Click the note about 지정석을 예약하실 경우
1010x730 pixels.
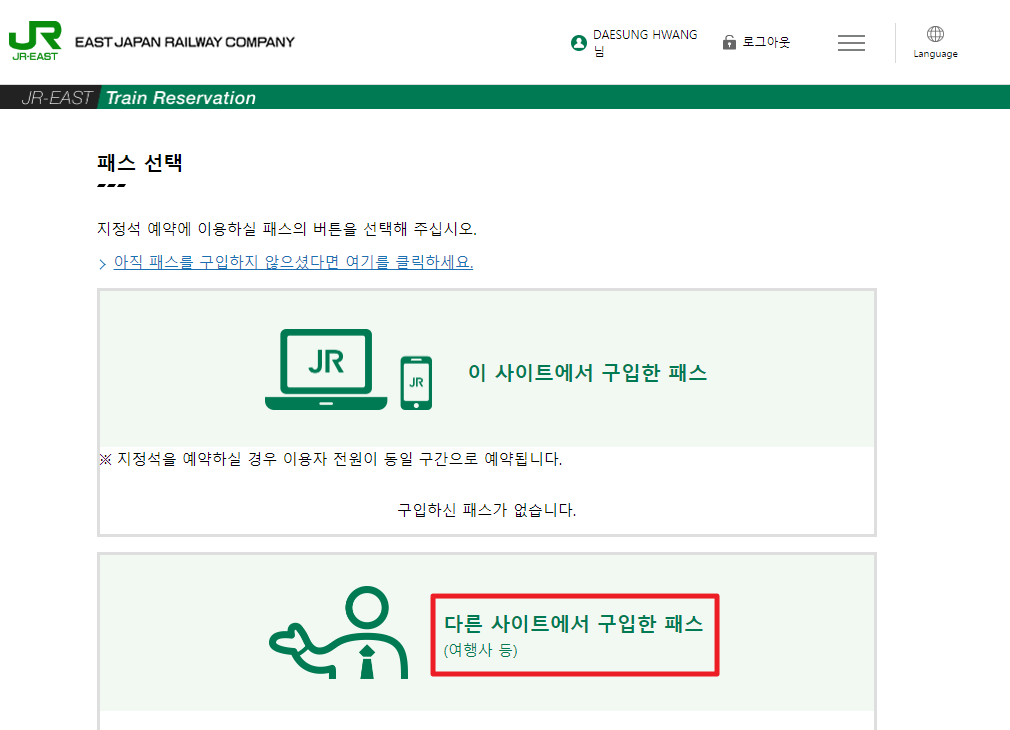pos(330,459)
